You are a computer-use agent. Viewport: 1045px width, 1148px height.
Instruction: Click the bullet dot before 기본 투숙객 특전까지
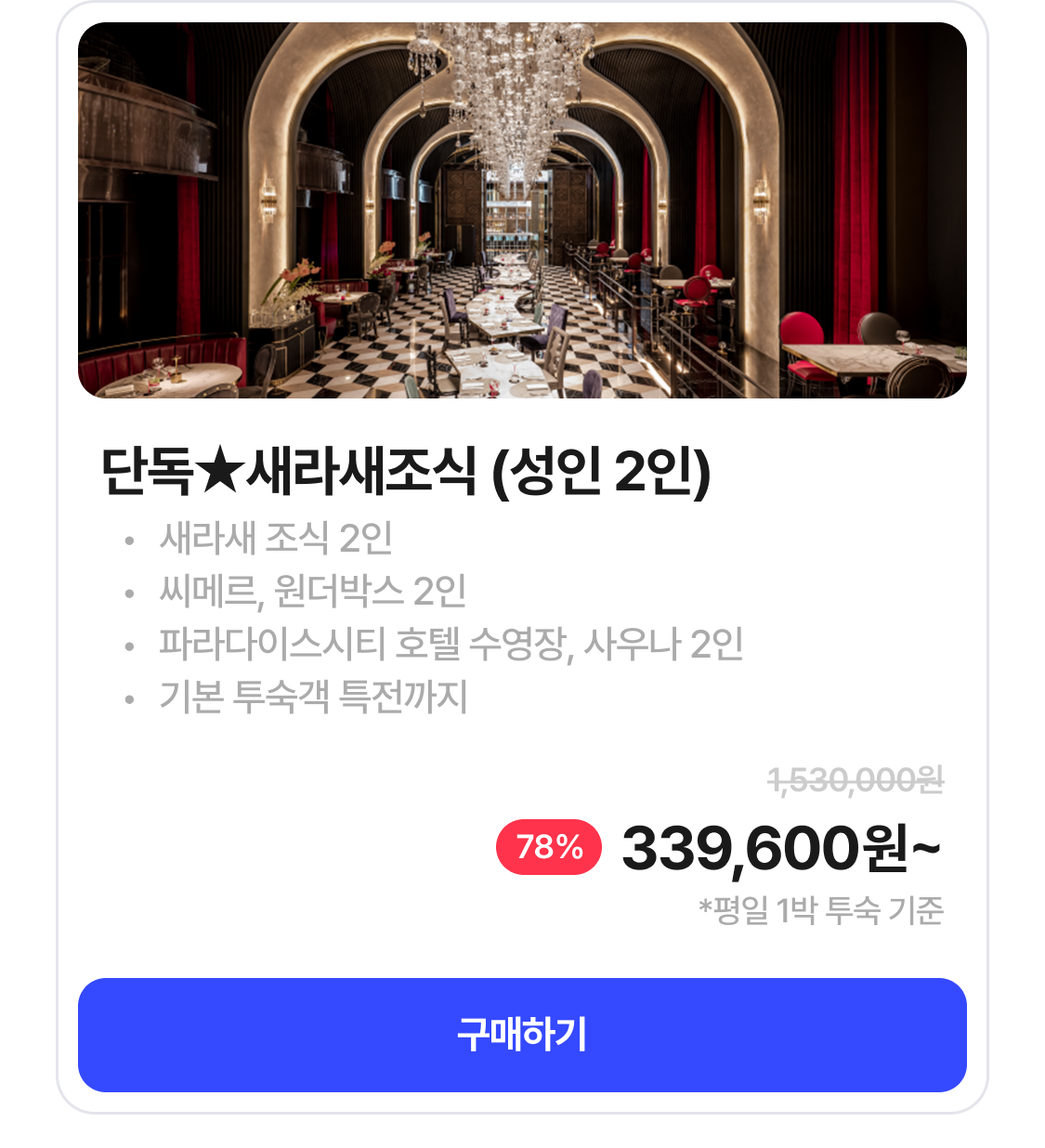coord(129,698)
